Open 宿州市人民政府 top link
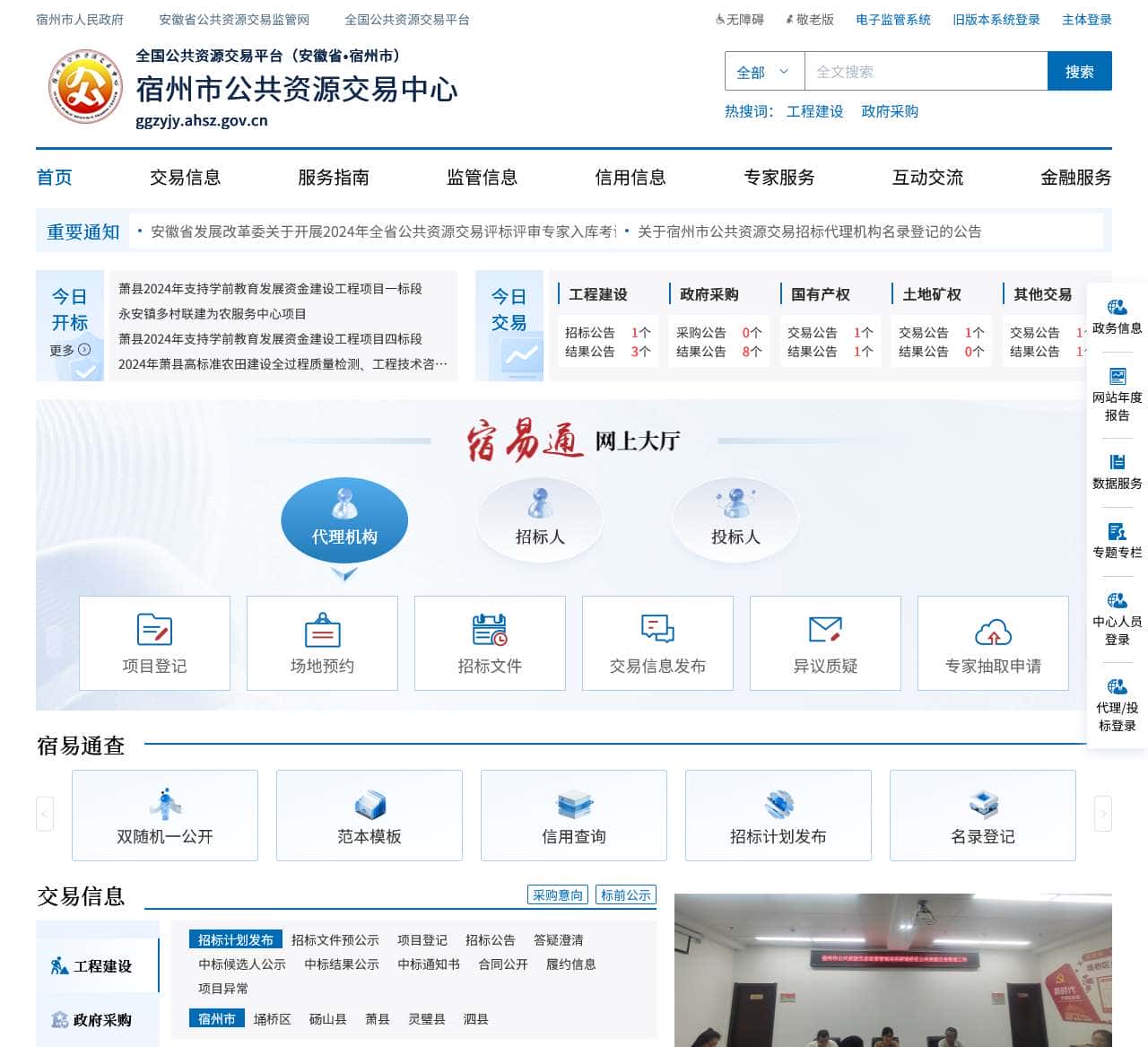This screenshot has height=1047, width=1148. tap(80, 20)
